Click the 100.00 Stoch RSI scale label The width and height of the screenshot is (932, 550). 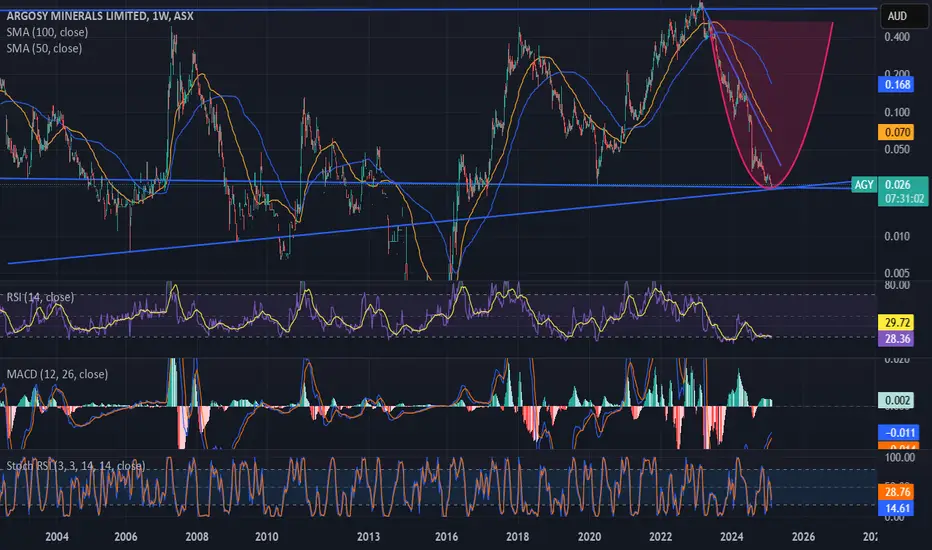[900, 457]
